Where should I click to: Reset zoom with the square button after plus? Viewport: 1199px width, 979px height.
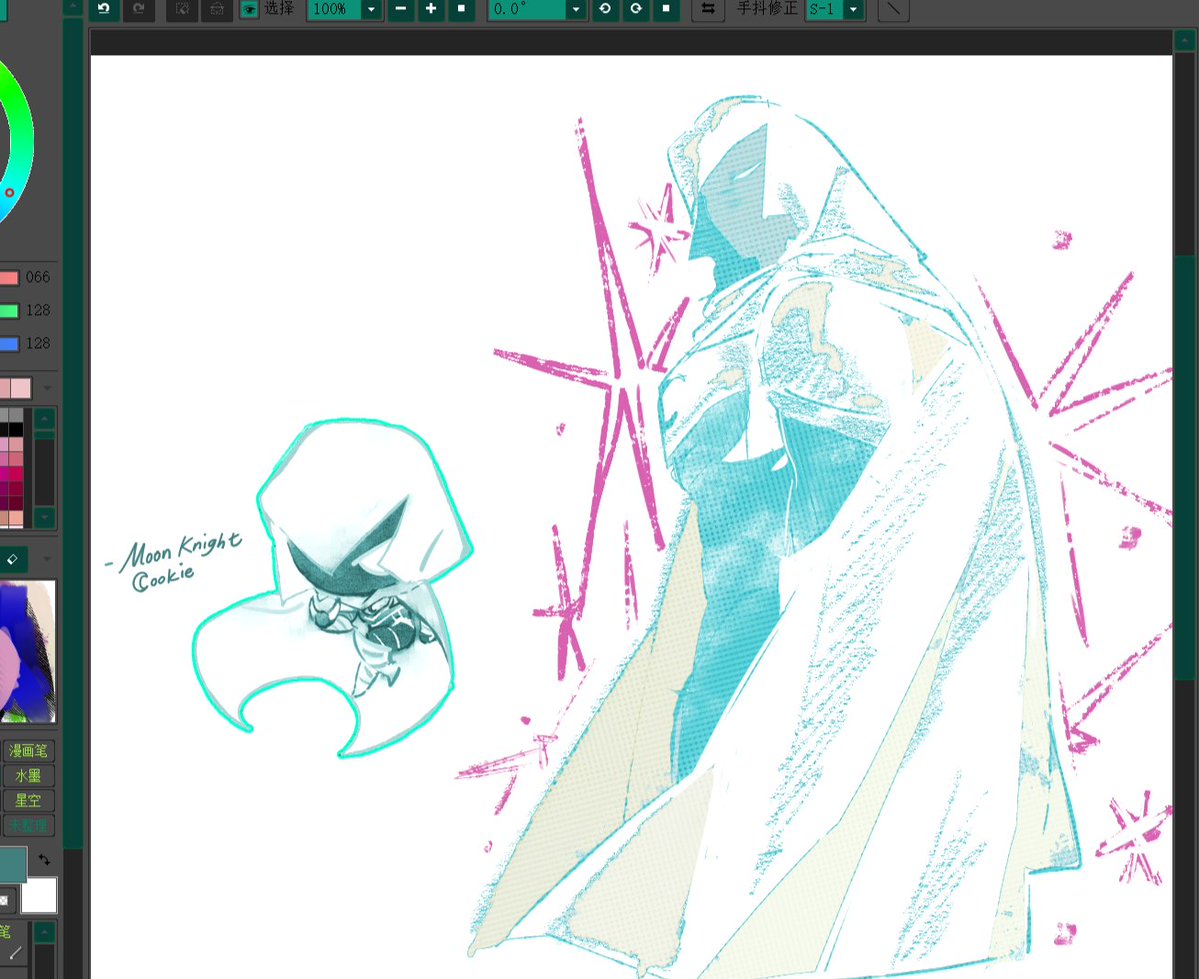pyautogui.click(x=461, y=8)
